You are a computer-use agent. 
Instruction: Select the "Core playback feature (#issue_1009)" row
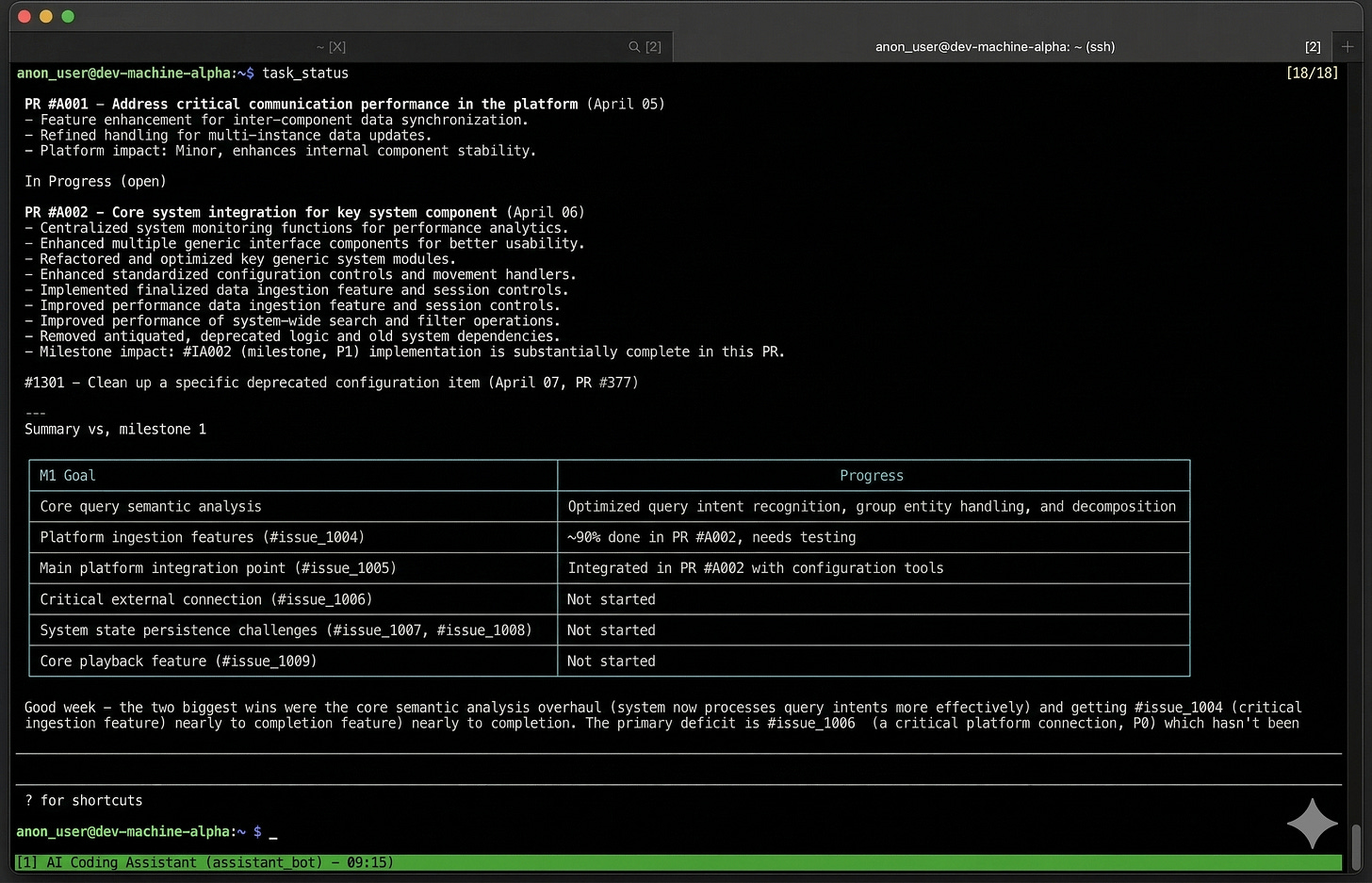(610, 661)
